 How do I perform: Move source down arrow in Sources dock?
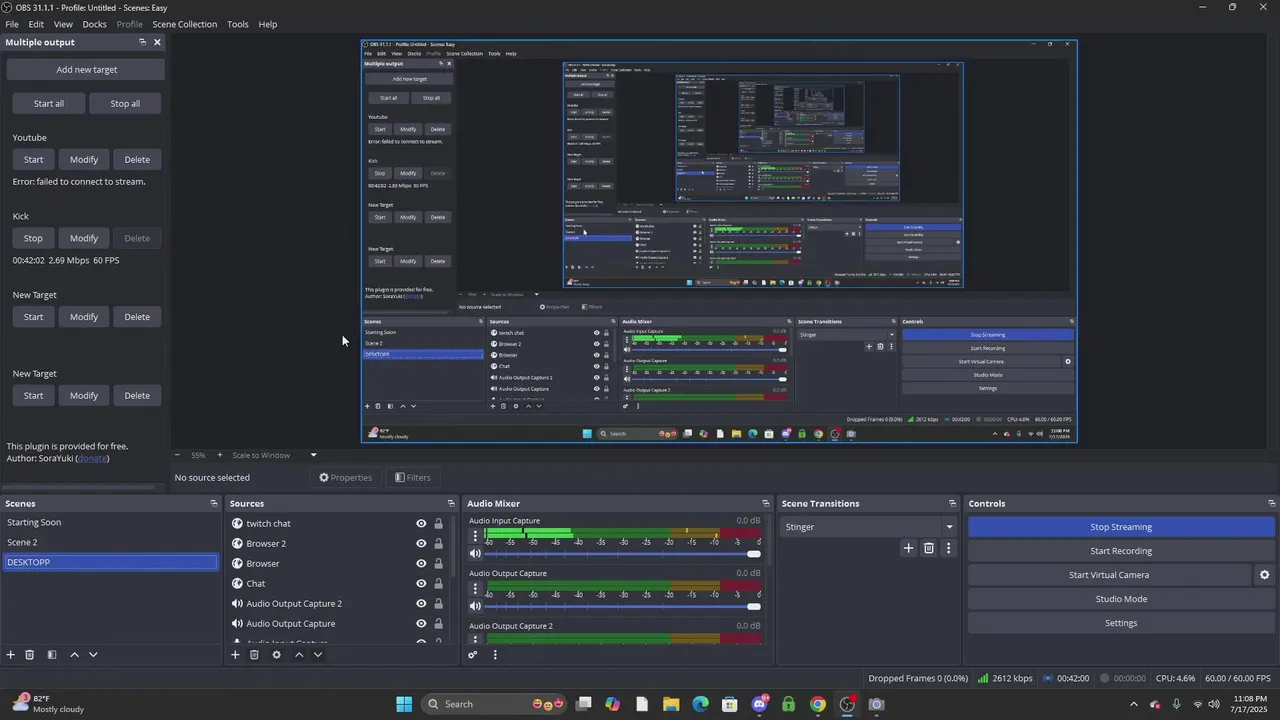click(317, 655)
